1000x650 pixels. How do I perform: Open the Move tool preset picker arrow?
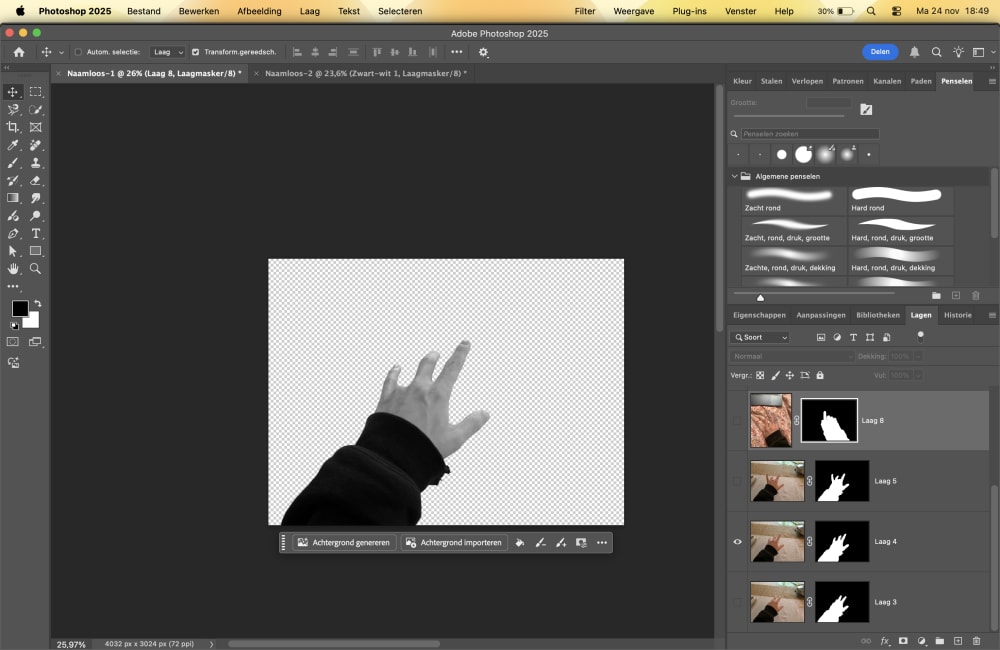[61, 52]
